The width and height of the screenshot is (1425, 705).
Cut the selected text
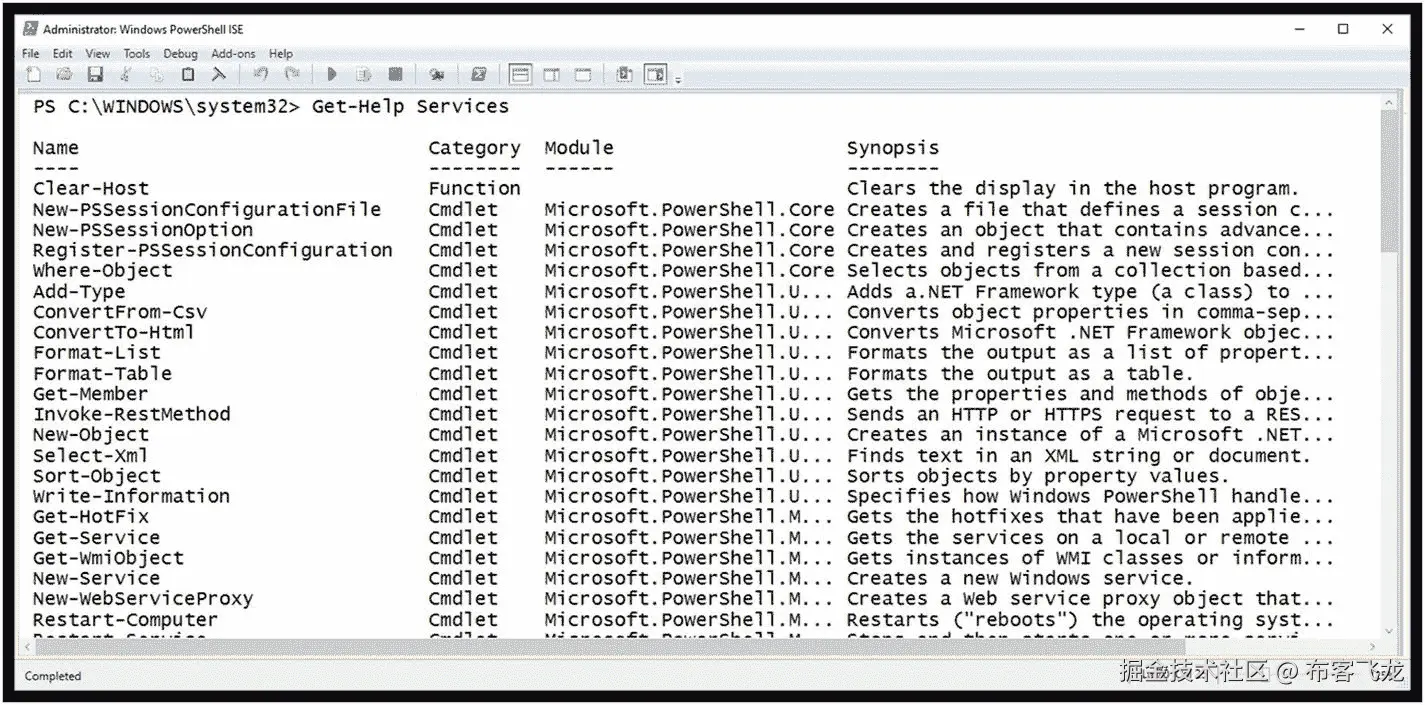[x=124, y=74]
